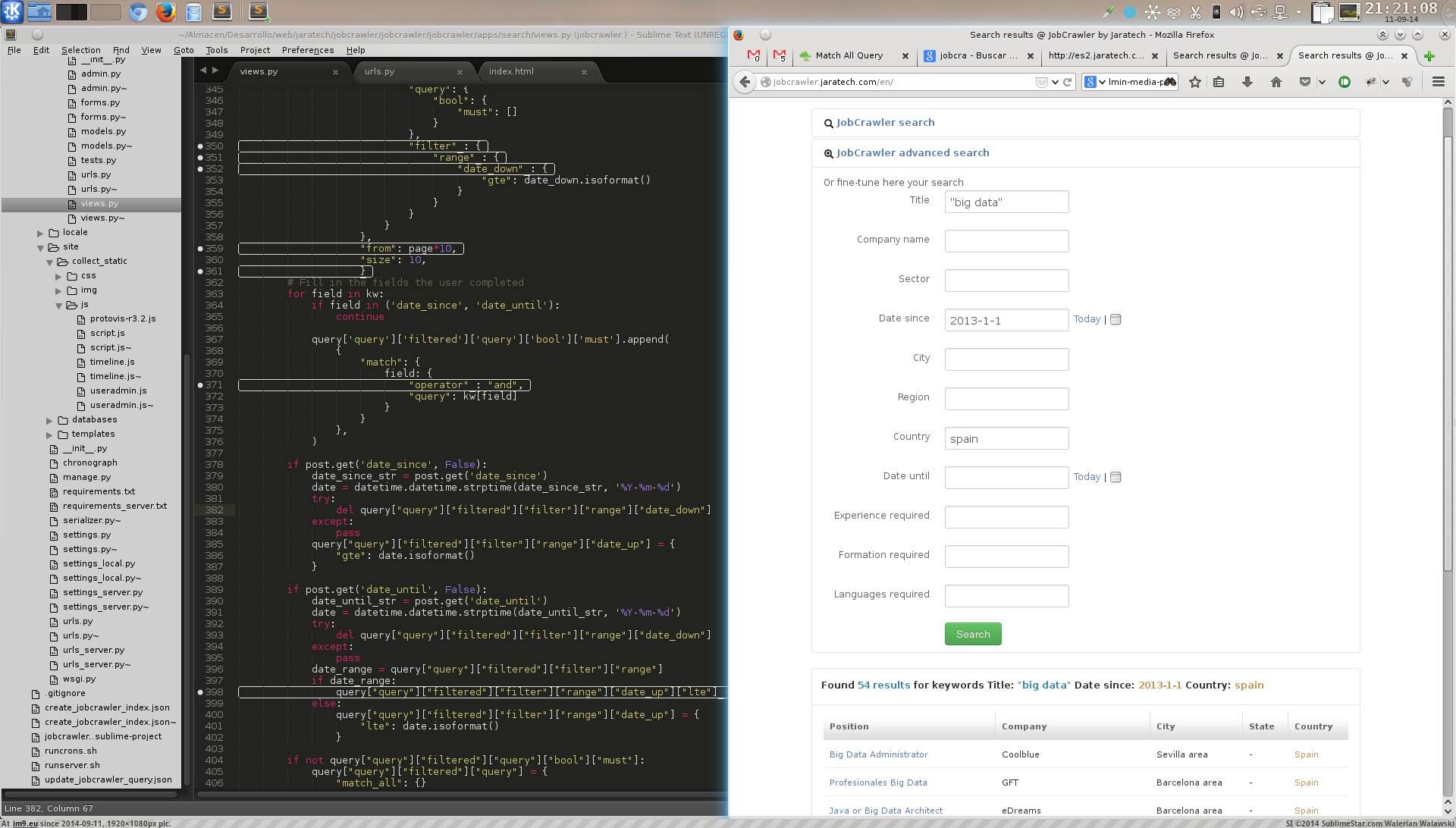Viewport: 1456px width, 828px height.
Task: Click into the Company name field
Action: [x=1006, y=241]
